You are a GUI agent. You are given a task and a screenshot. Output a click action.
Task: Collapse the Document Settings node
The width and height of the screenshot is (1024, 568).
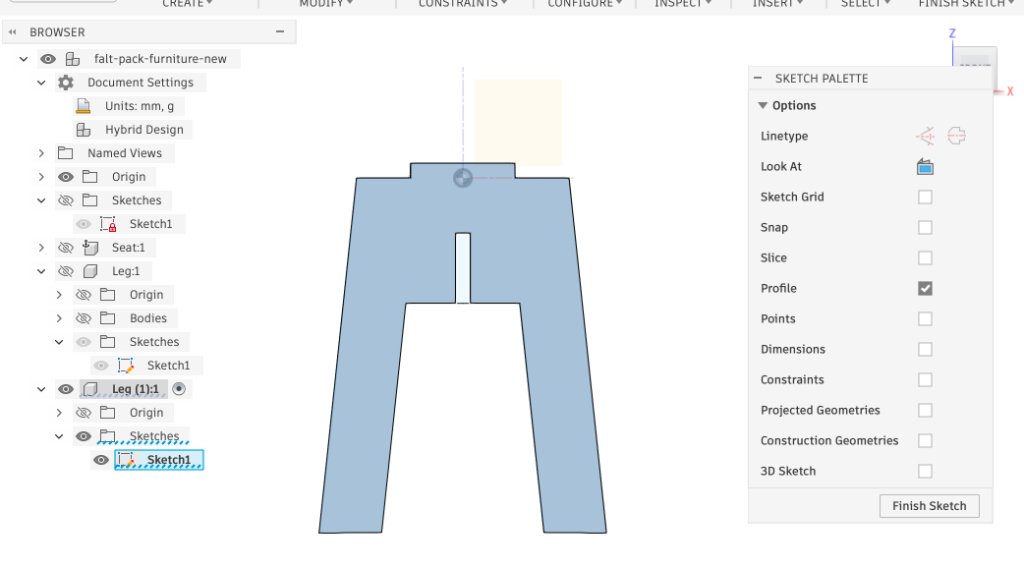[41, 82]
